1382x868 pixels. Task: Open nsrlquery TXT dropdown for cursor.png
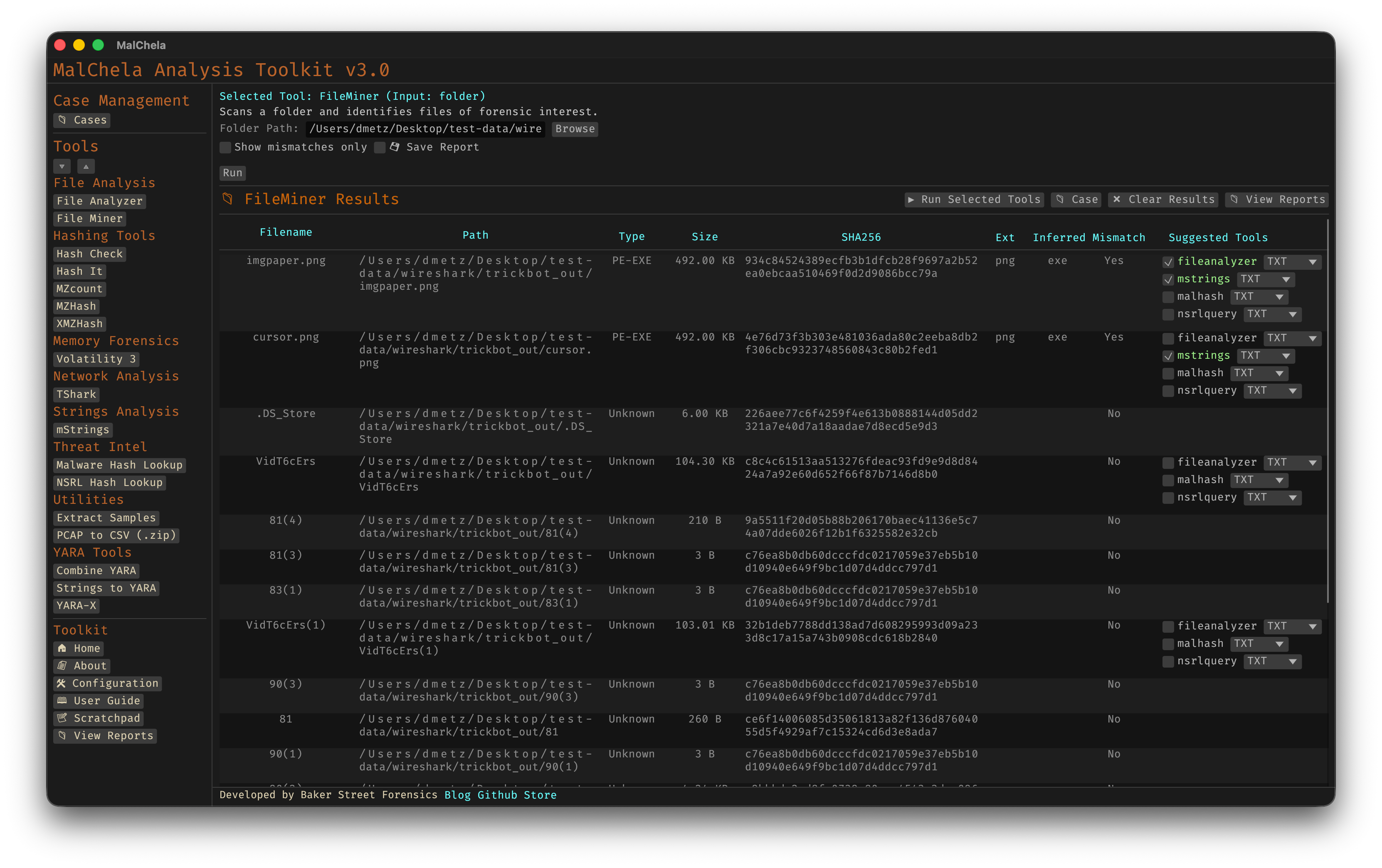click(1272, 391)
